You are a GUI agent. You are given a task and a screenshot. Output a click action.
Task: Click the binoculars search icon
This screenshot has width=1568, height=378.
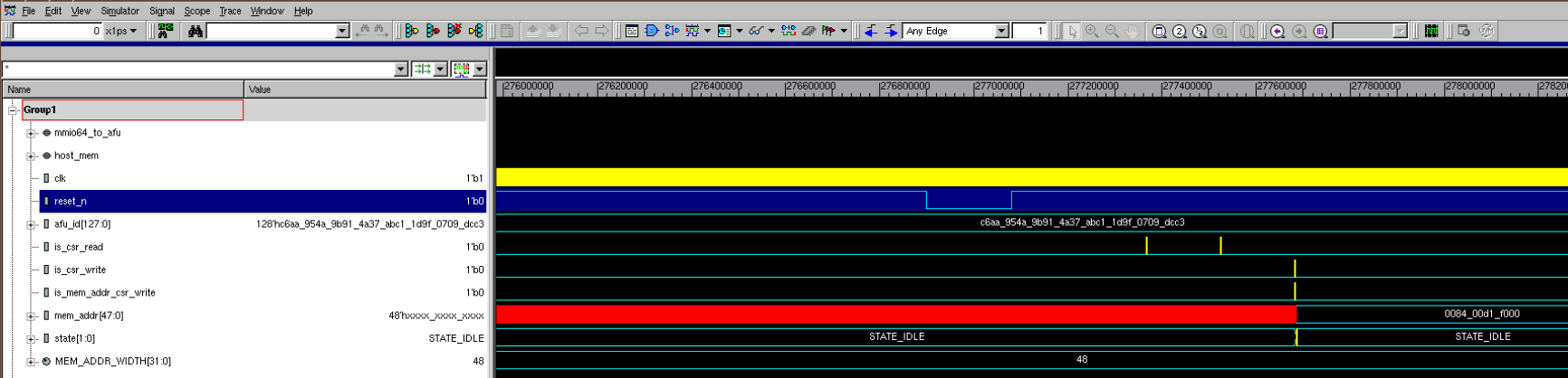tap(195, 31)
